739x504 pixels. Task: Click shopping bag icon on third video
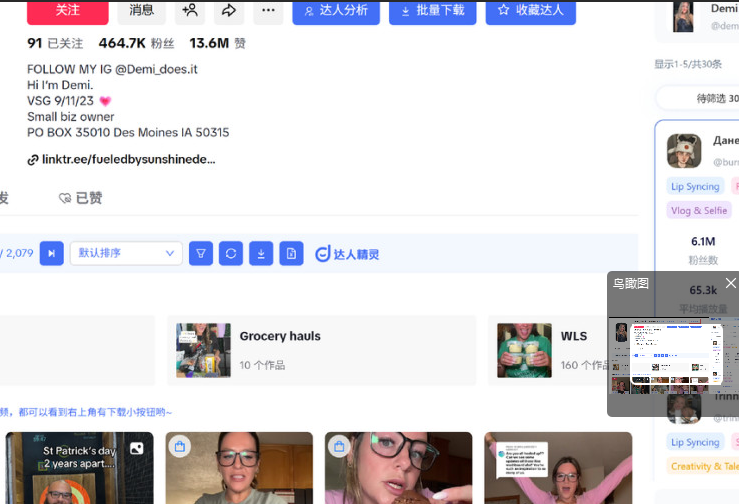coord(339,446)
